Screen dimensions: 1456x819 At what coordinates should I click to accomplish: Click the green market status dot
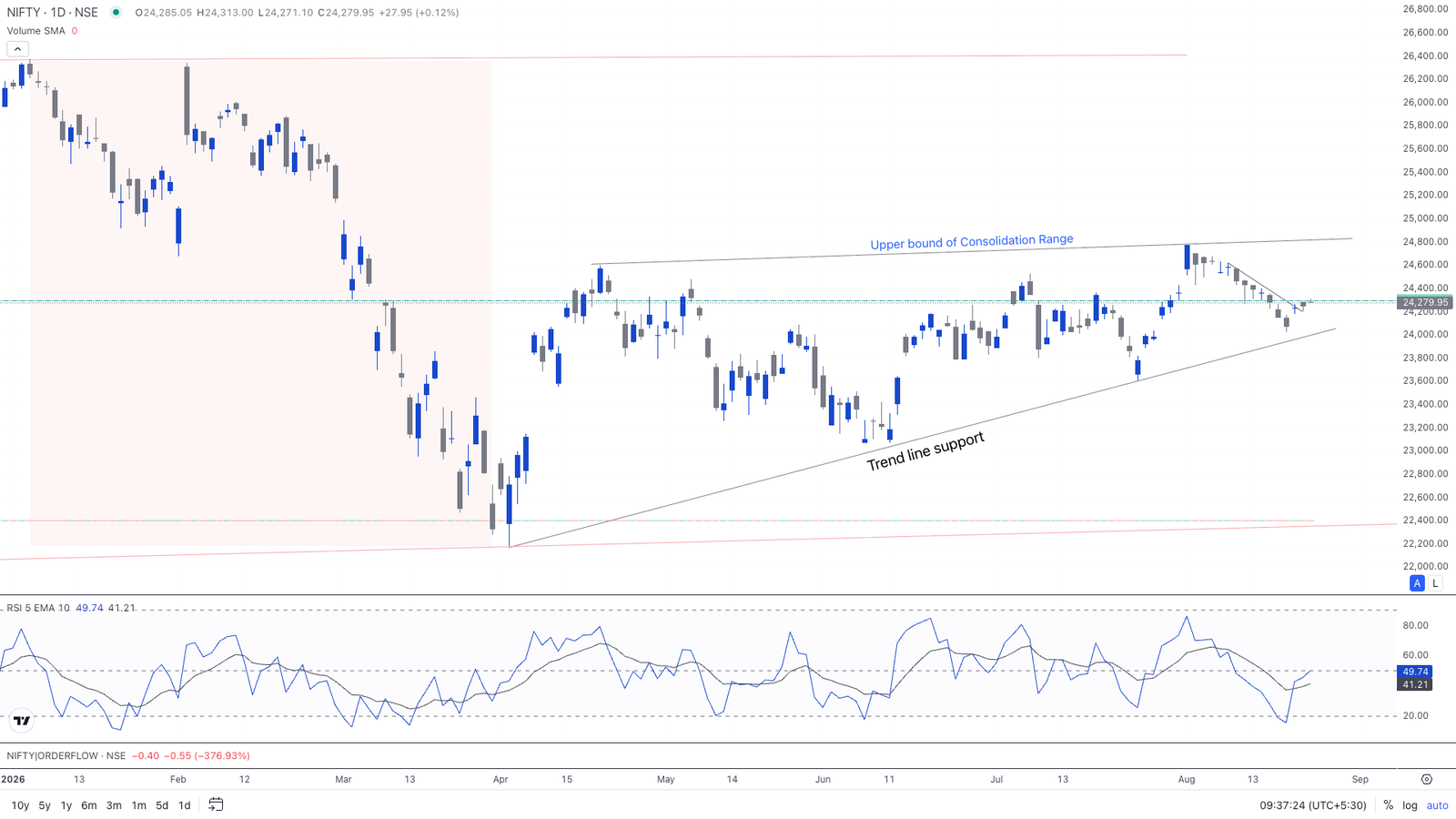click(x=116, y=13)
